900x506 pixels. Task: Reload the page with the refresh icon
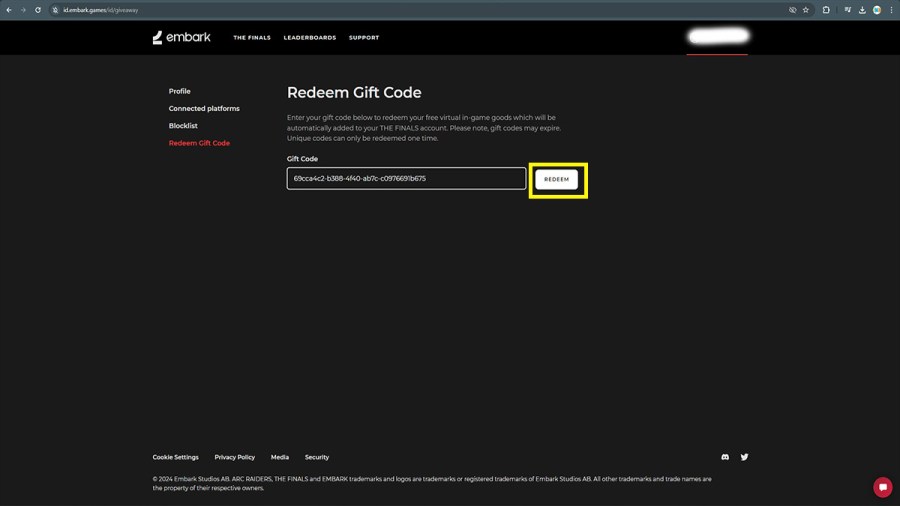pos(38,10)
